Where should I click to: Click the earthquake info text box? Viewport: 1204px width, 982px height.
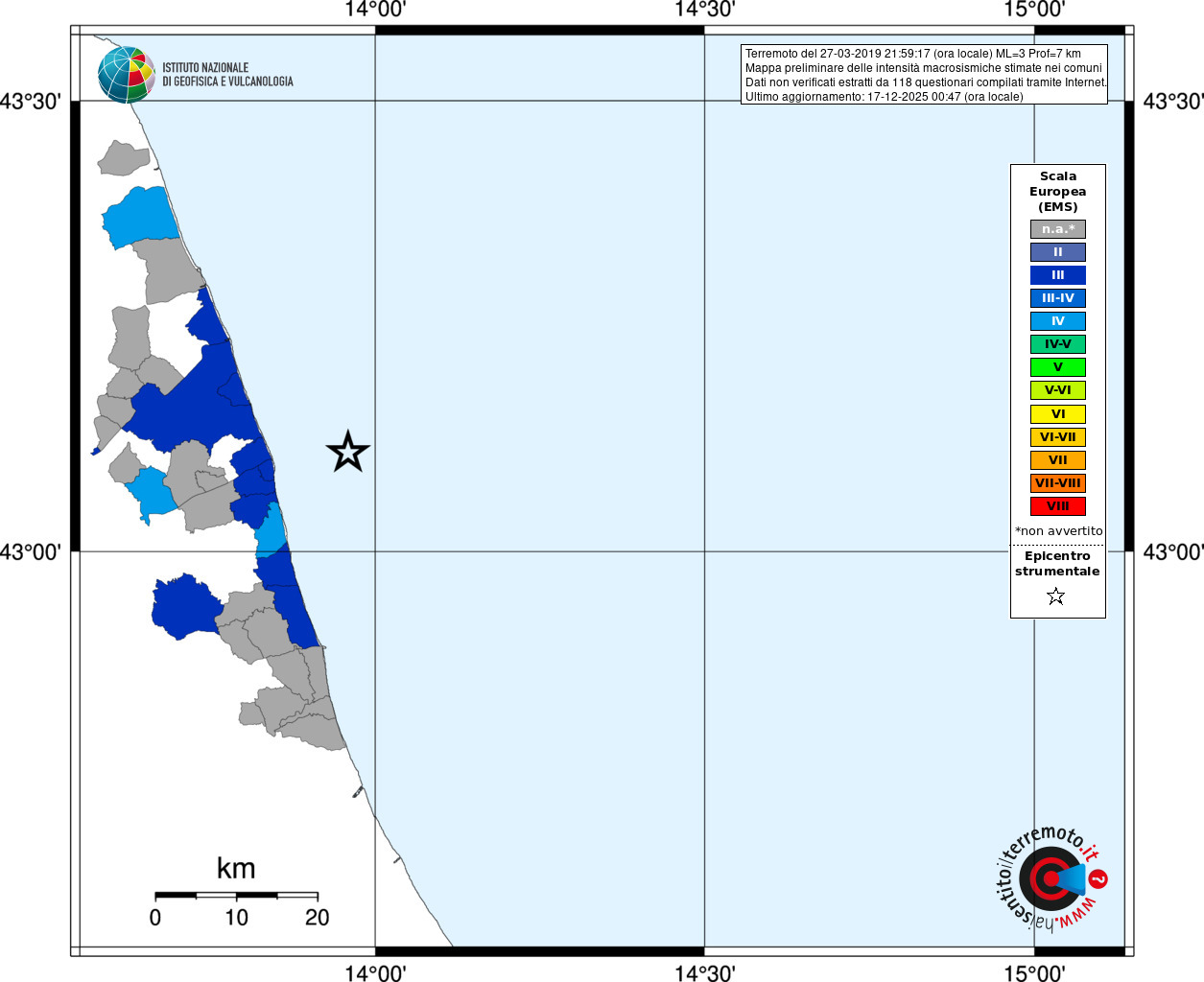point(924,74)
